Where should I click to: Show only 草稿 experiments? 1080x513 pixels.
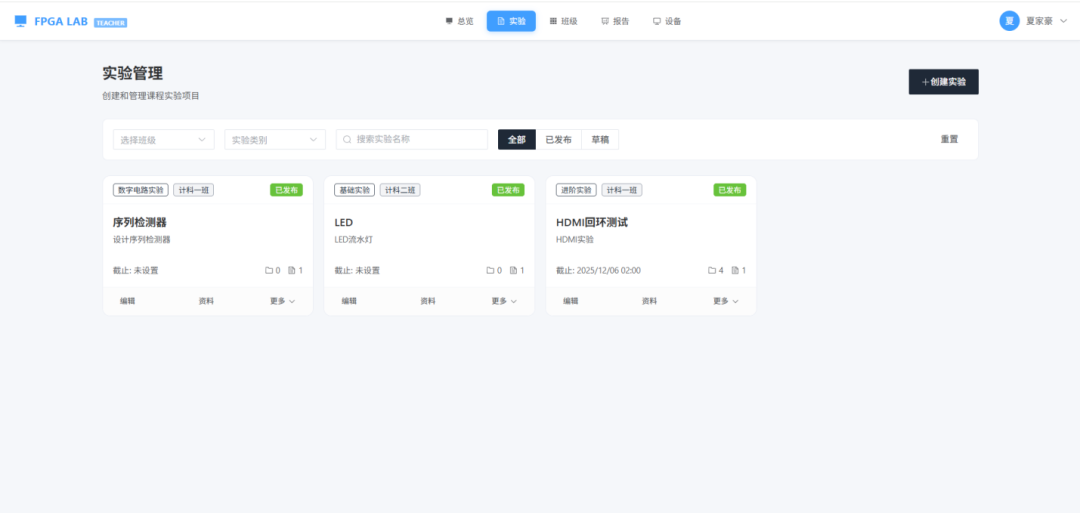click(x=600, y=140)
